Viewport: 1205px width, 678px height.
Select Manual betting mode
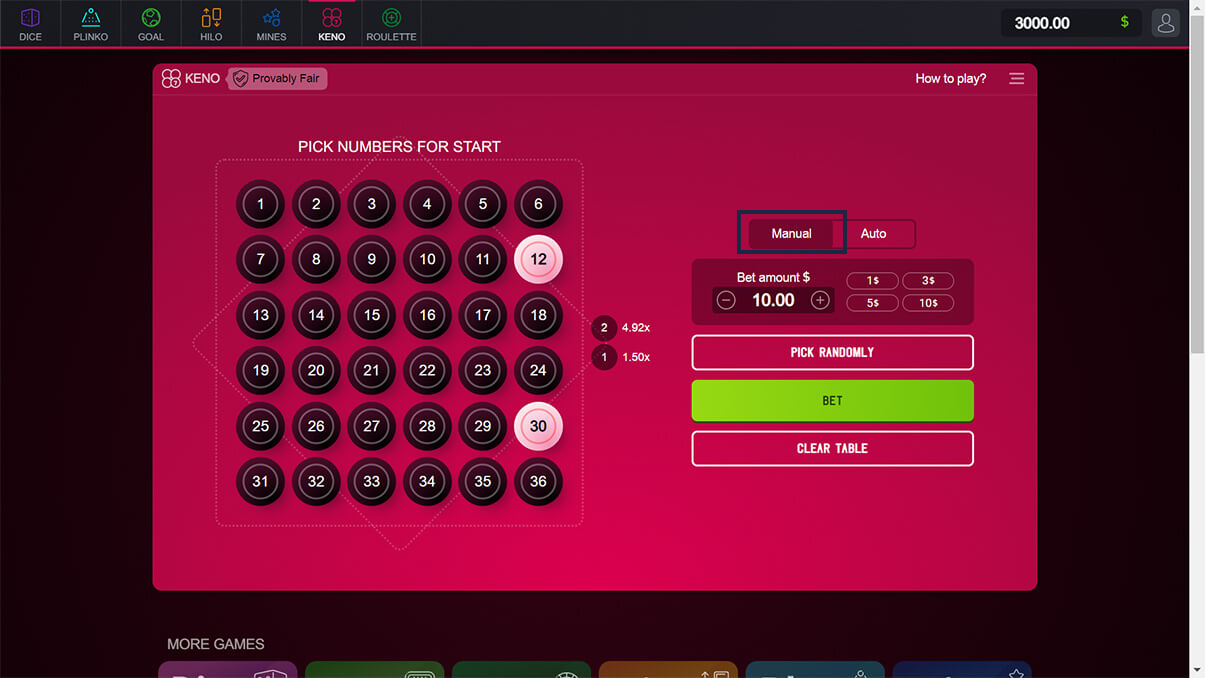791,233
